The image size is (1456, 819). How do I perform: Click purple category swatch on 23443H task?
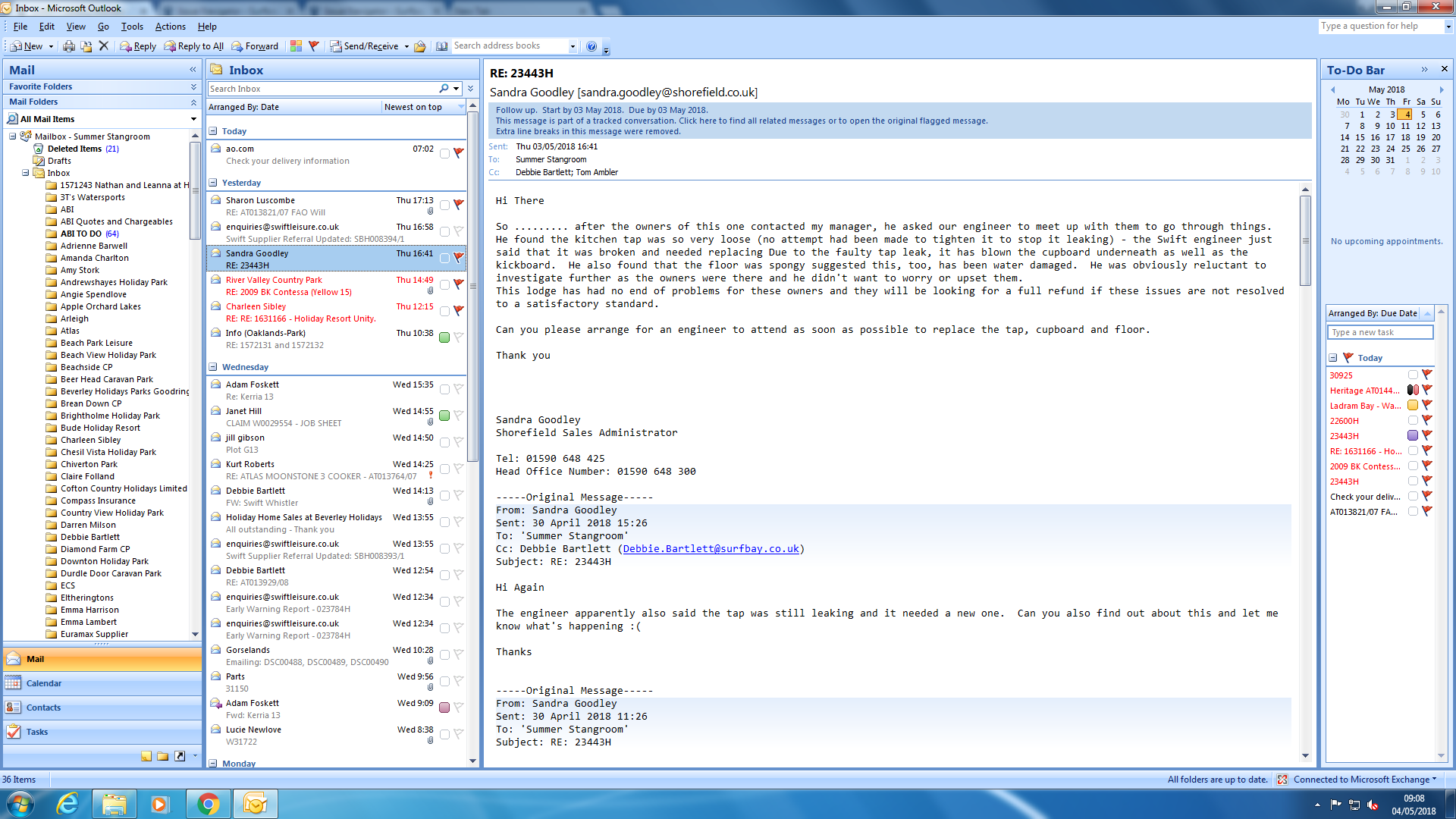[x=1413, y=435]
